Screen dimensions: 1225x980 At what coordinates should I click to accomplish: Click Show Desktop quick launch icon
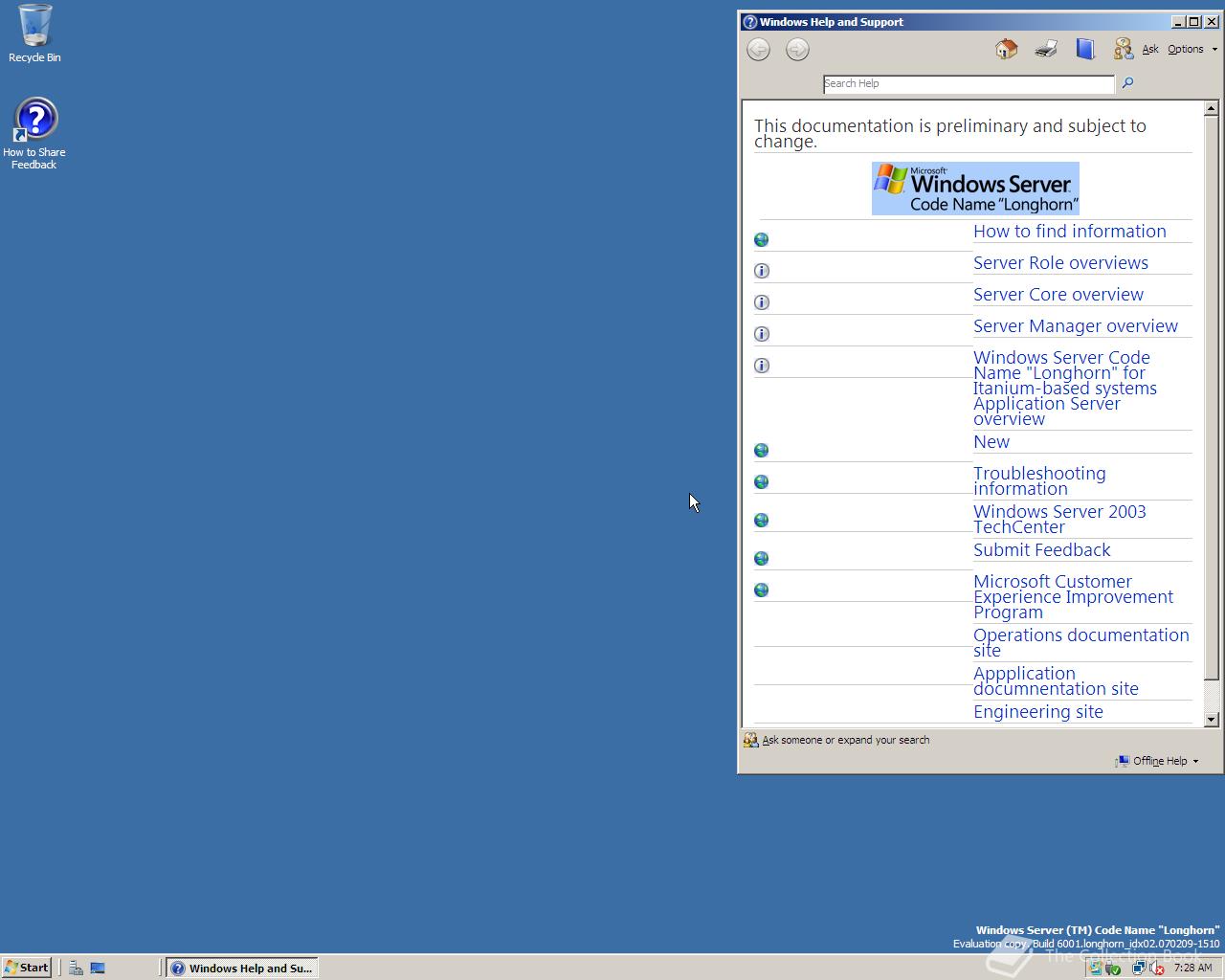tap(98, 968)
